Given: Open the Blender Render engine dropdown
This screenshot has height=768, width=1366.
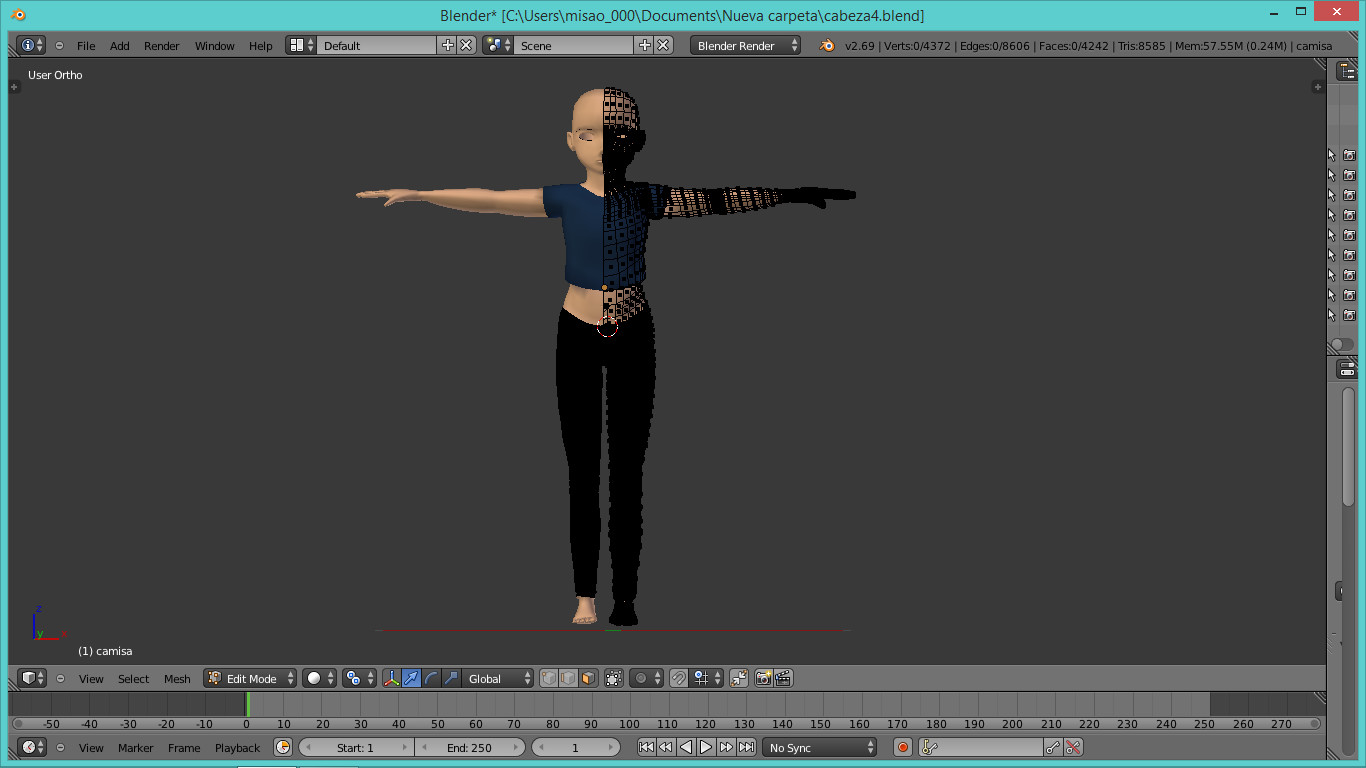Looking at the screenshot, I should (745, 46).
